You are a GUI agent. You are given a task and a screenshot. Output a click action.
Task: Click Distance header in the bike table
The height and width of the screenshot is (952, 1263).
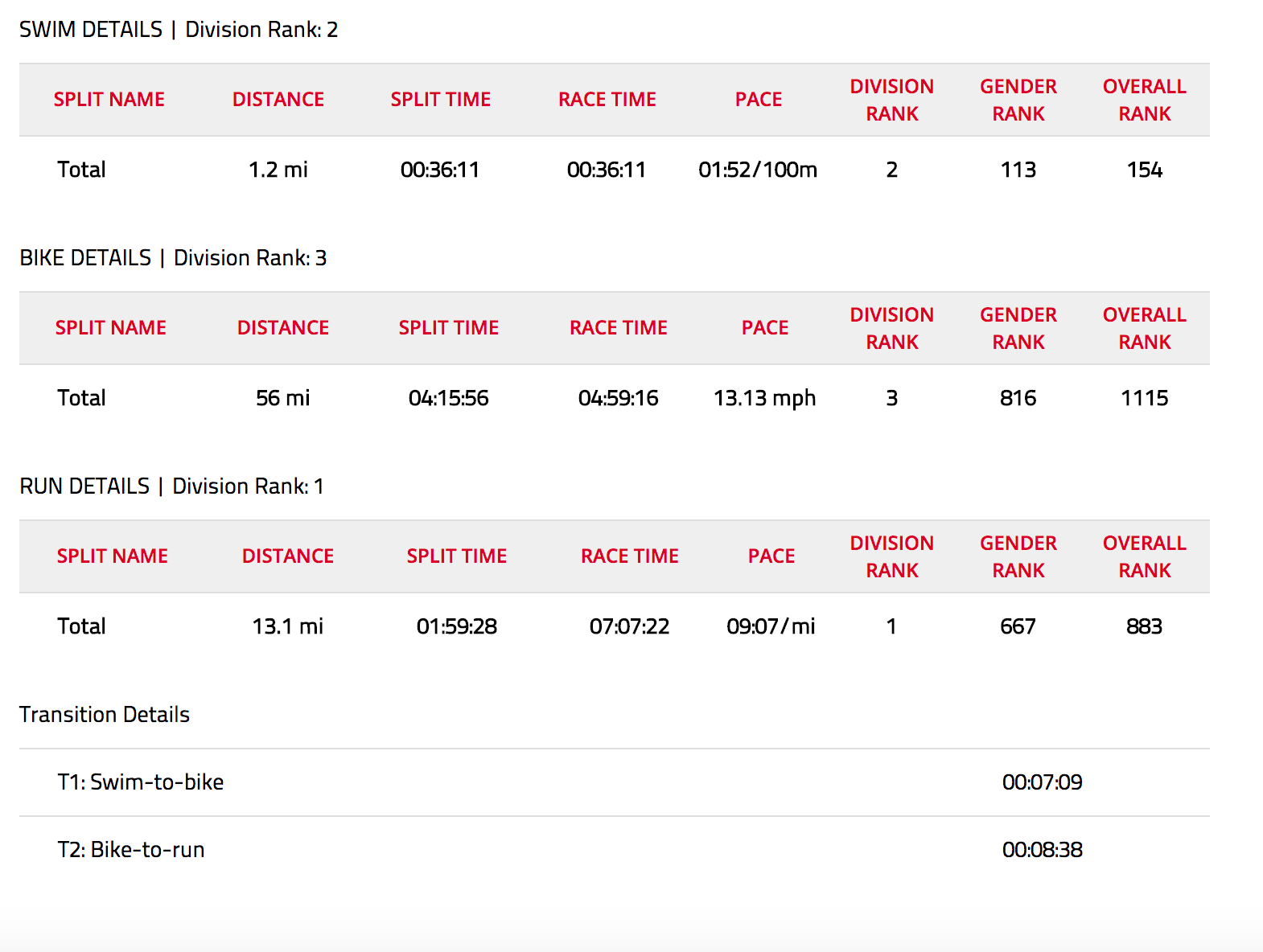282,328
